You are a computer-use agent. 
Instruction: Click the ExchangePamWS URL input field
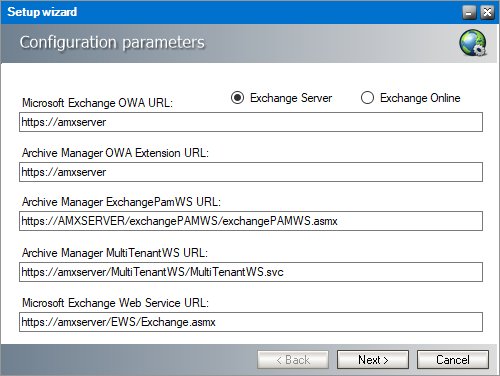(251, 221)
